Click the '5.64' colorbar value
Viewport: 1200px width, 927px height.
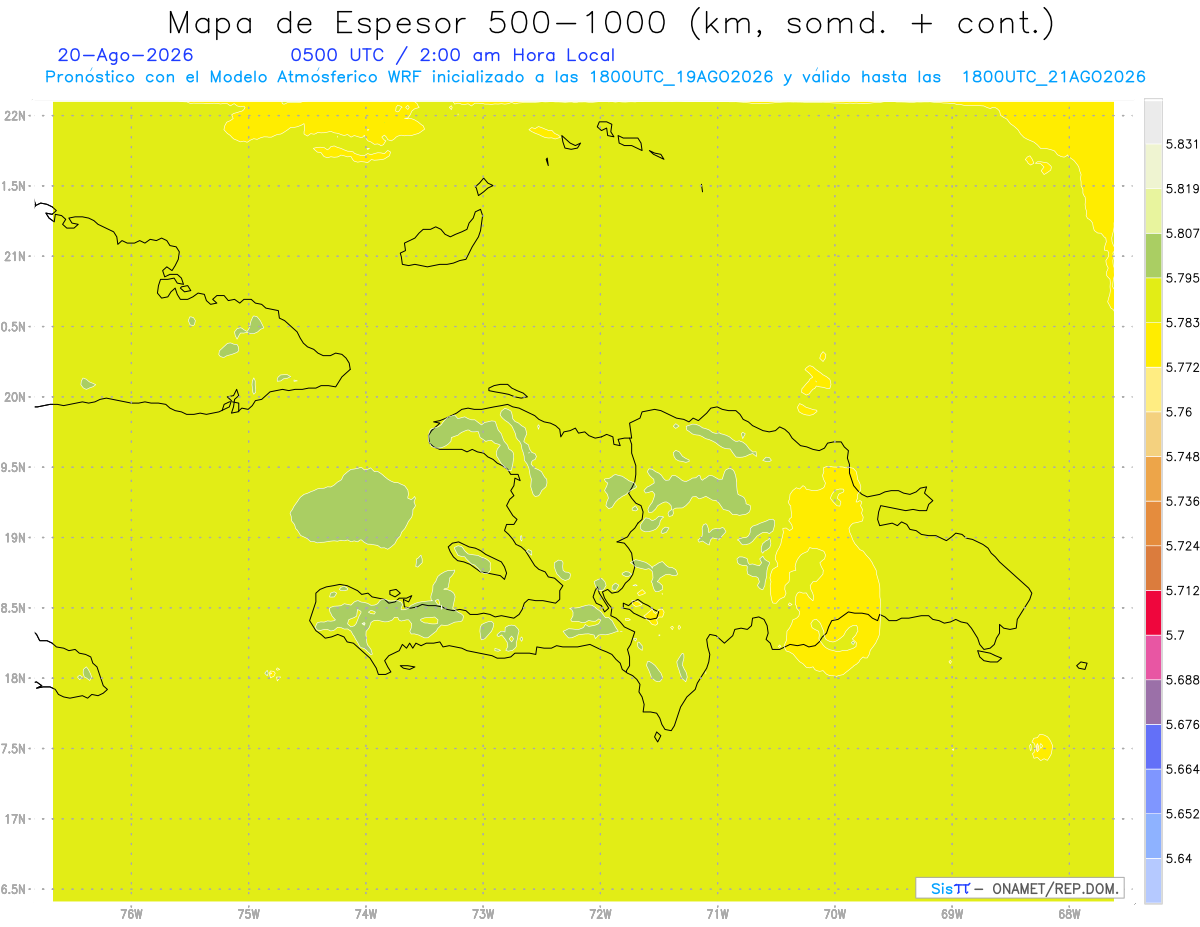[x=1179, y=859]
